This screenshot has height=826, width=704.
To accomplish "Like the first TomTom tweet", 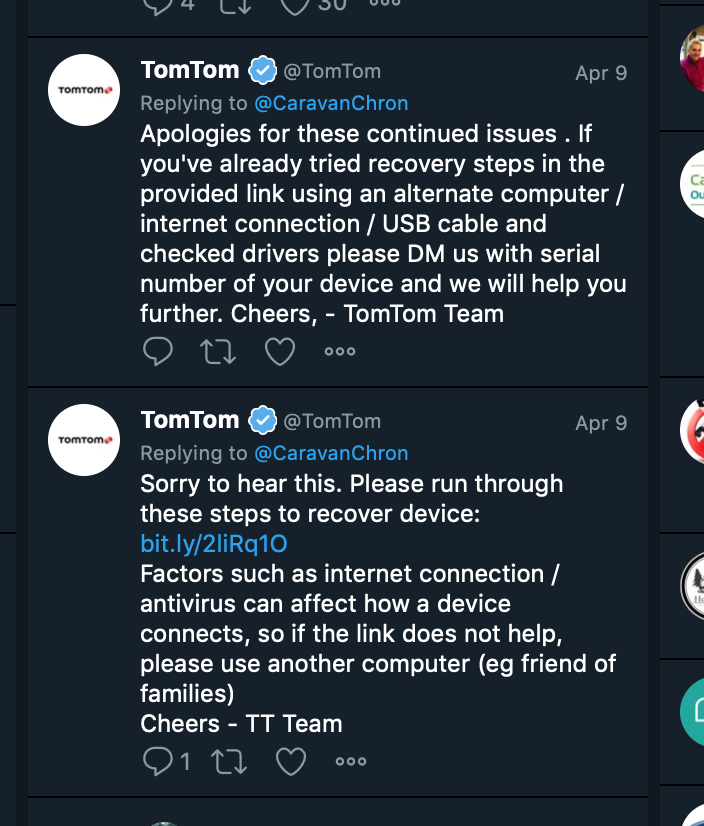I will (280, 351).
